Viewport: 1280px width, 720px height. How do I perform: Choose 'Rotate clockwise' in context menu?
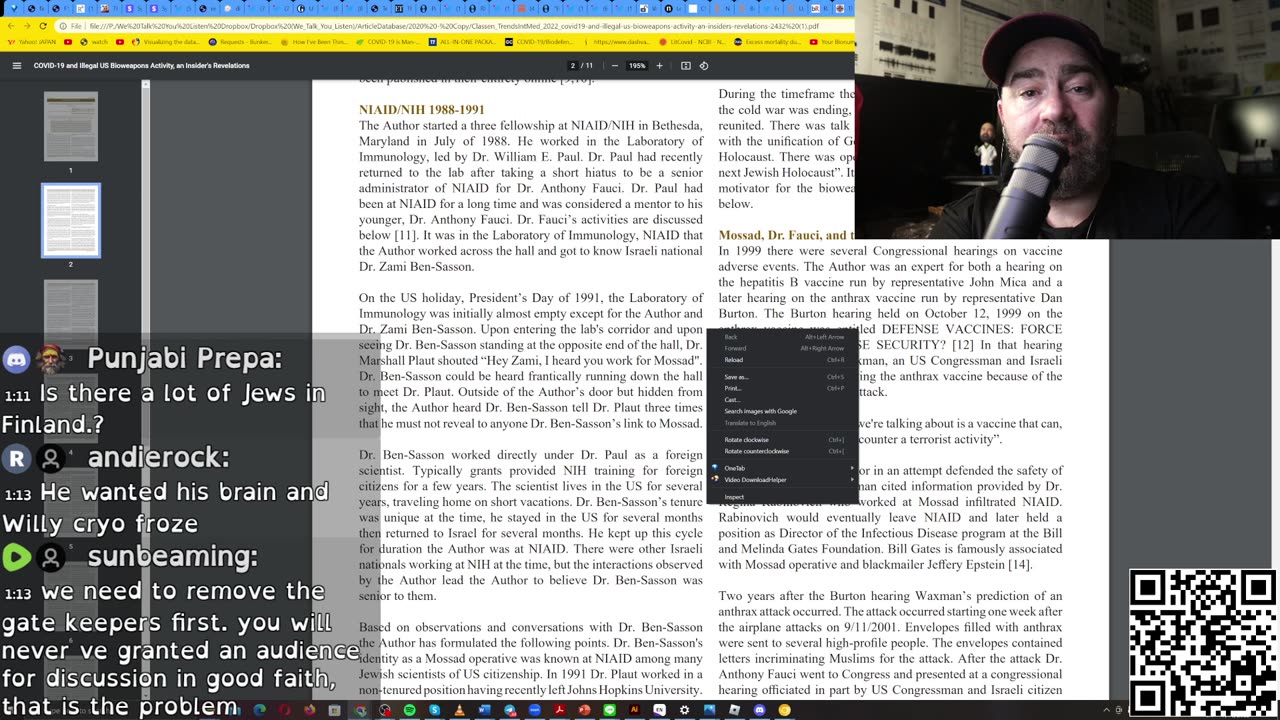click(x=782, y=440)
